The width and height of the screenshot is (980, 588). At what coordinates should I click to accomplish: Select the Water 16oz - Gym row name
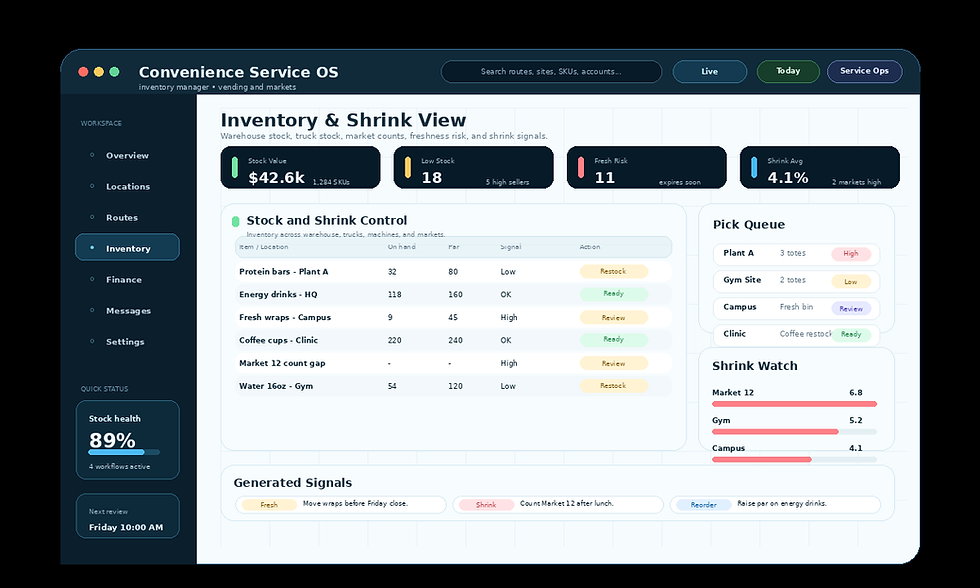click(x=276, y=386)
